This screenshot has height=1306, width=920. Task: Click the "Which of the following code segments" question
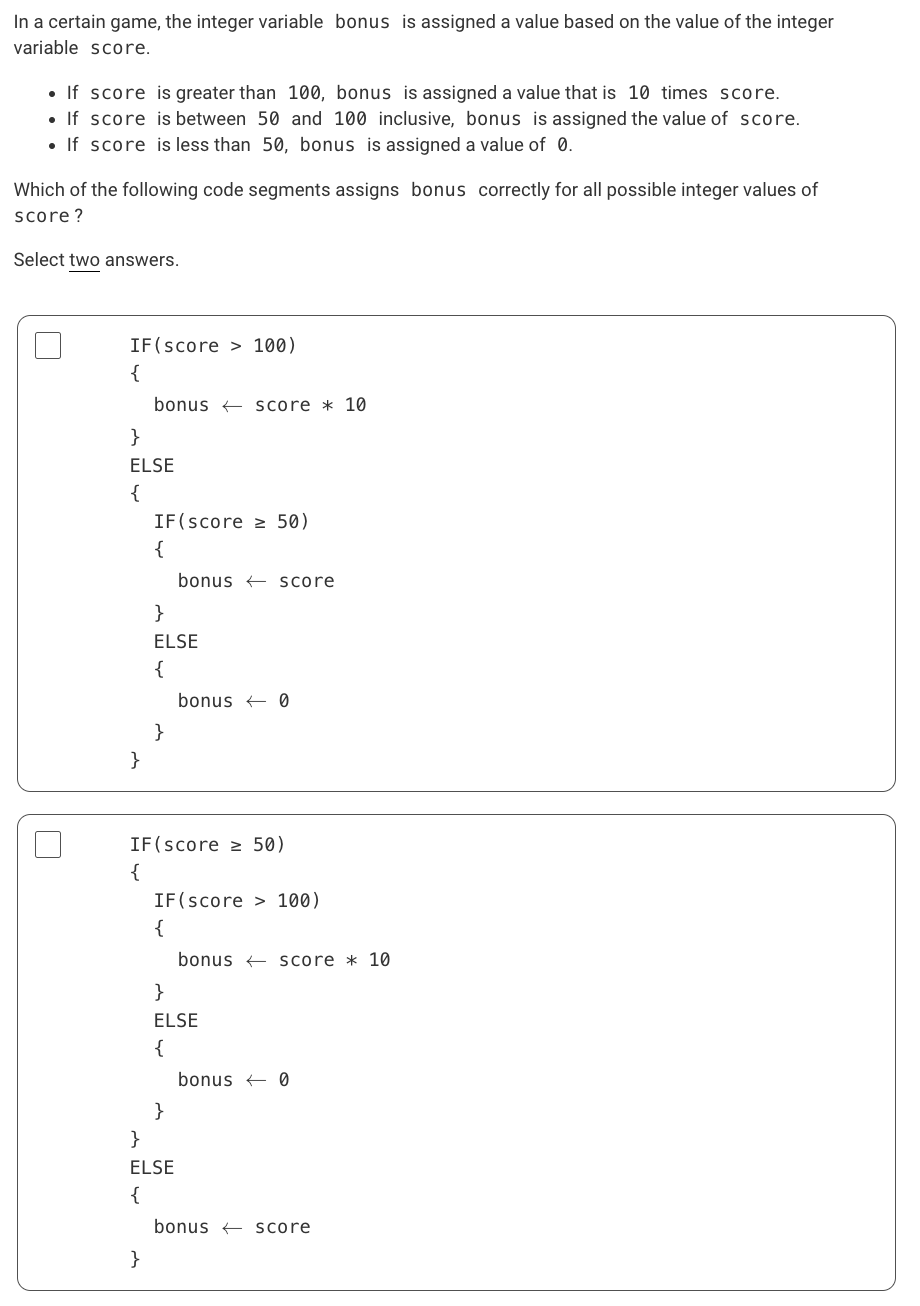coord(416,202)
